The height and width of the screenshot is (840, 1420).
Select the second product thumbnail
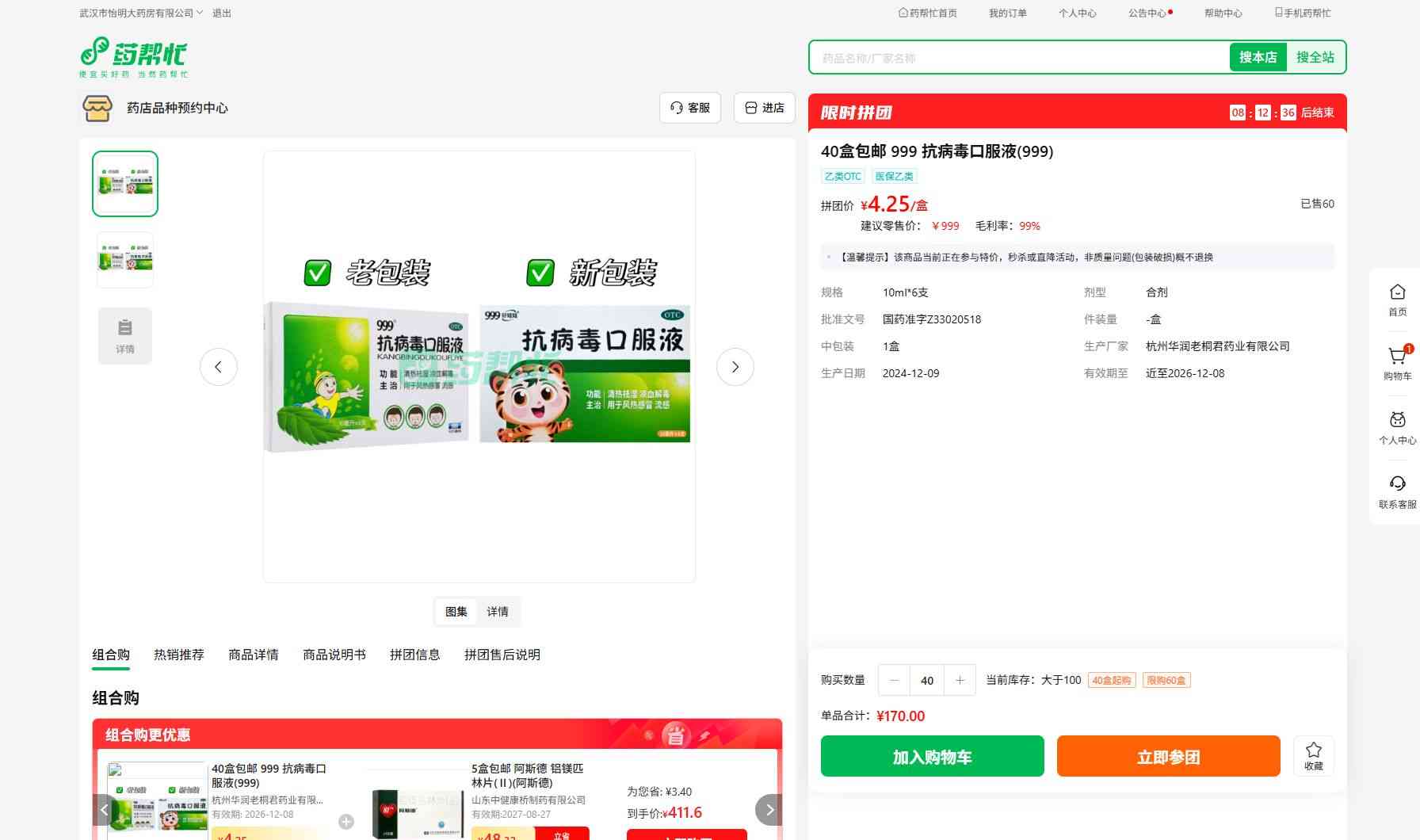pos(125,260)
